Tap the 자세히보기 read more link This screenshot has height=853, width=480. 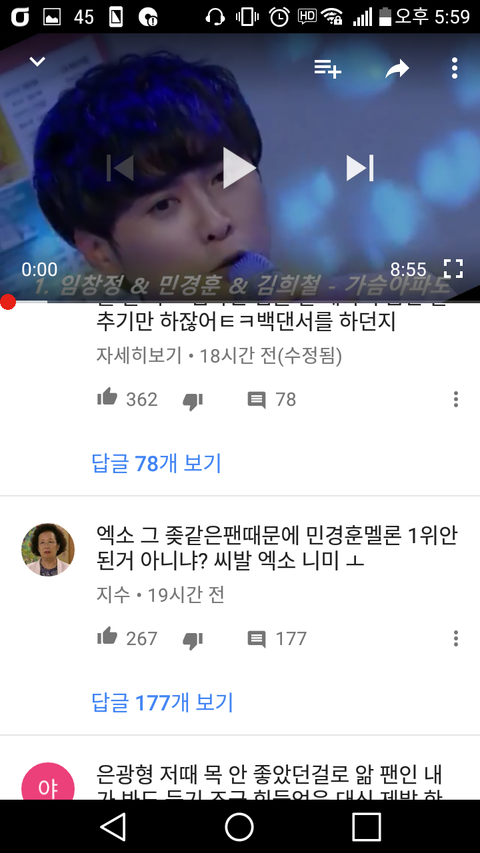pos(139,356)
